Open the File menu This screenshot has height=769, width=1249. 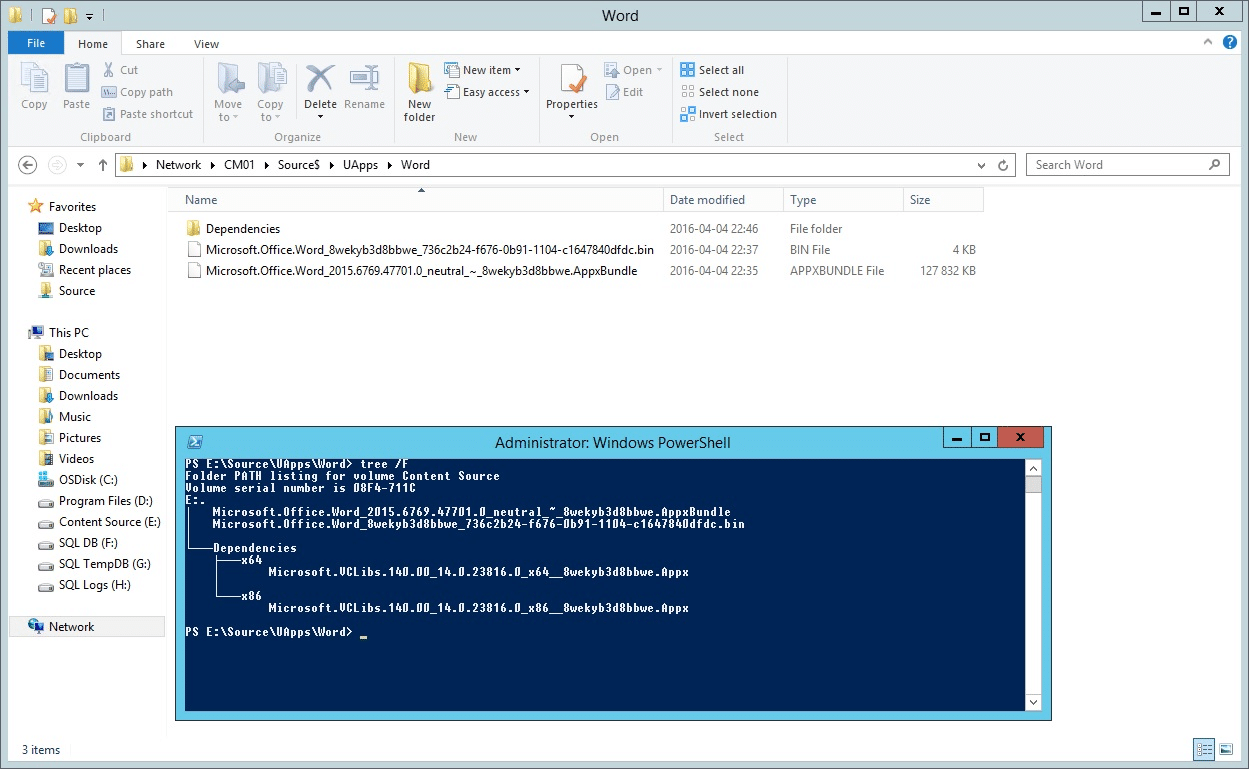point(35,43)
